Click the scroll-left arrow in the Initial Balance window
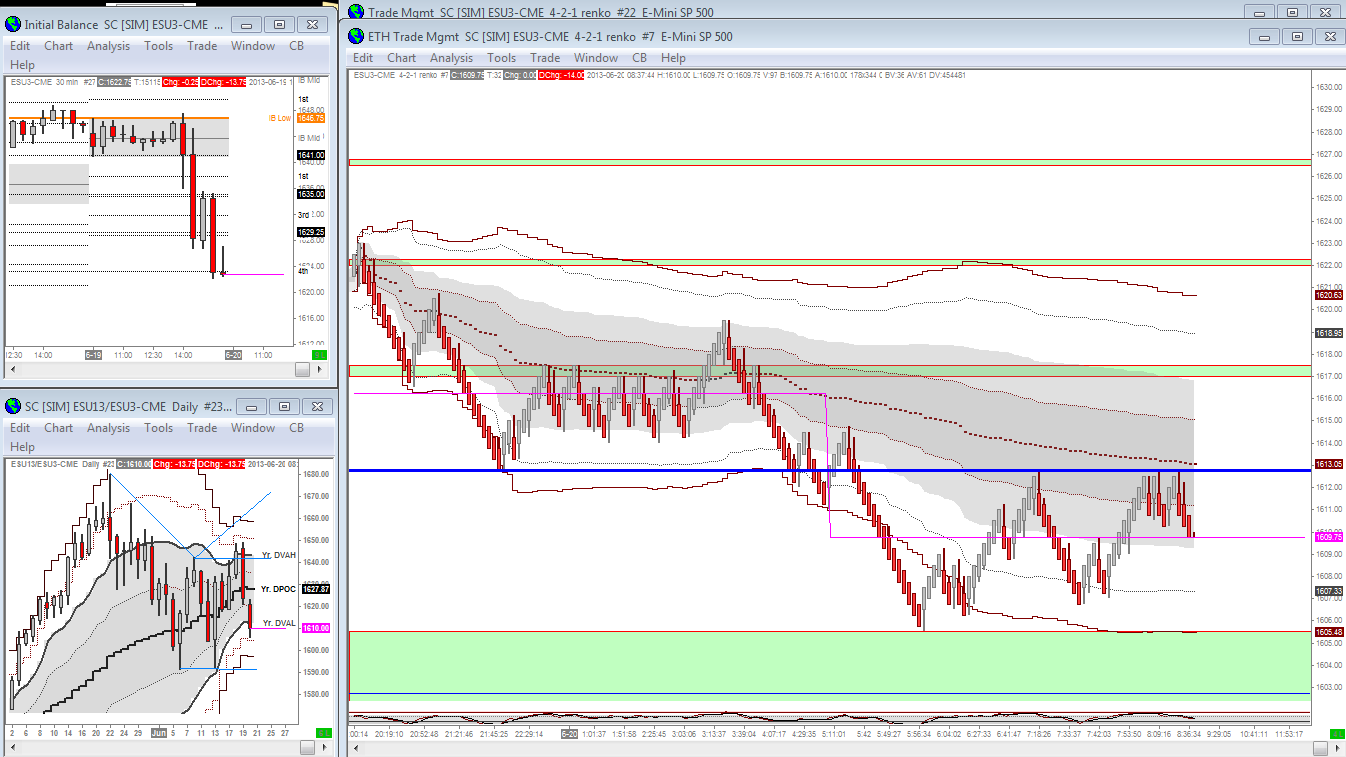 (x=14, y=370)
